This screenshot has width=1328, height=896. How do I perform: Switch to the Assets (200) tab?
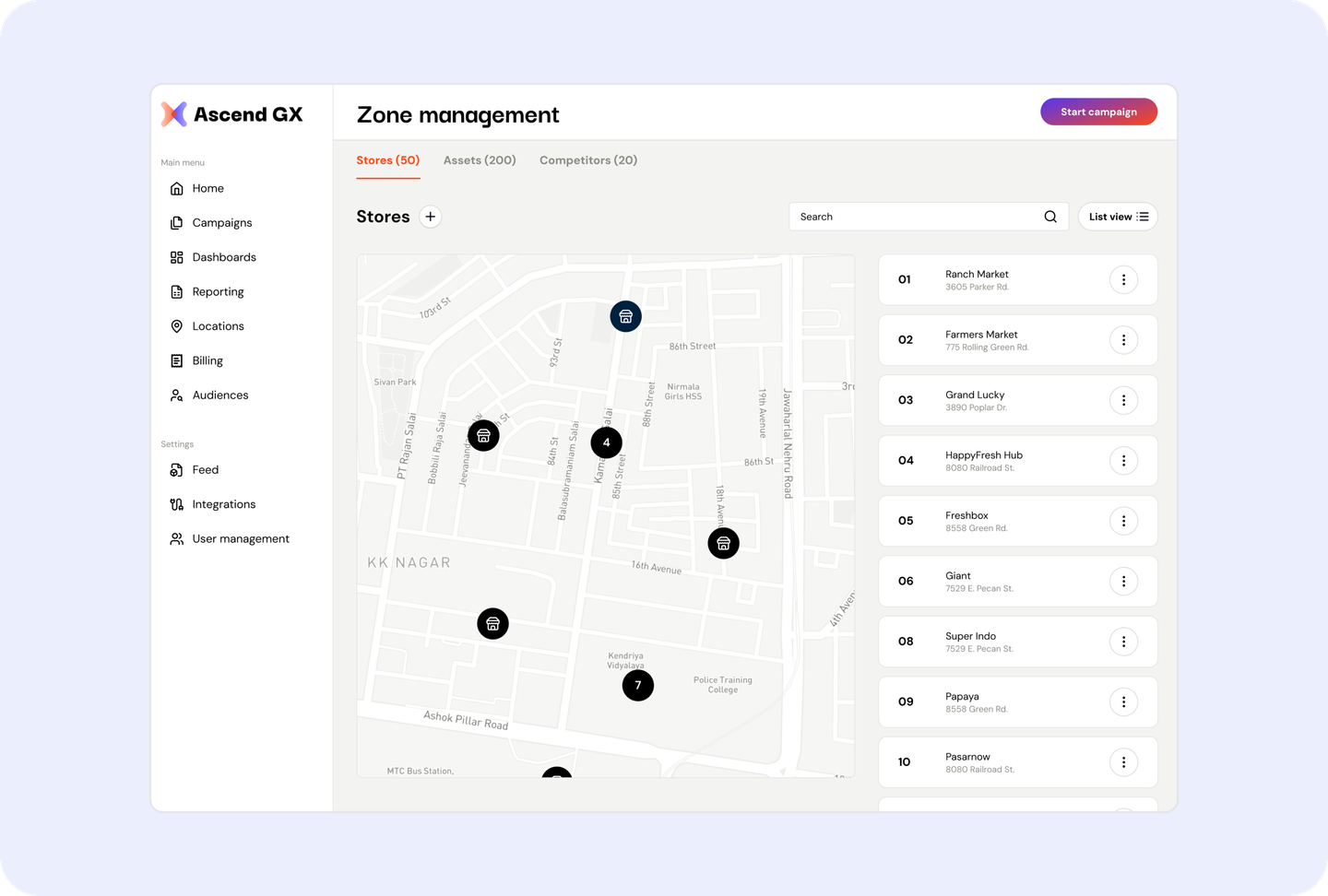tap(480, 160)
